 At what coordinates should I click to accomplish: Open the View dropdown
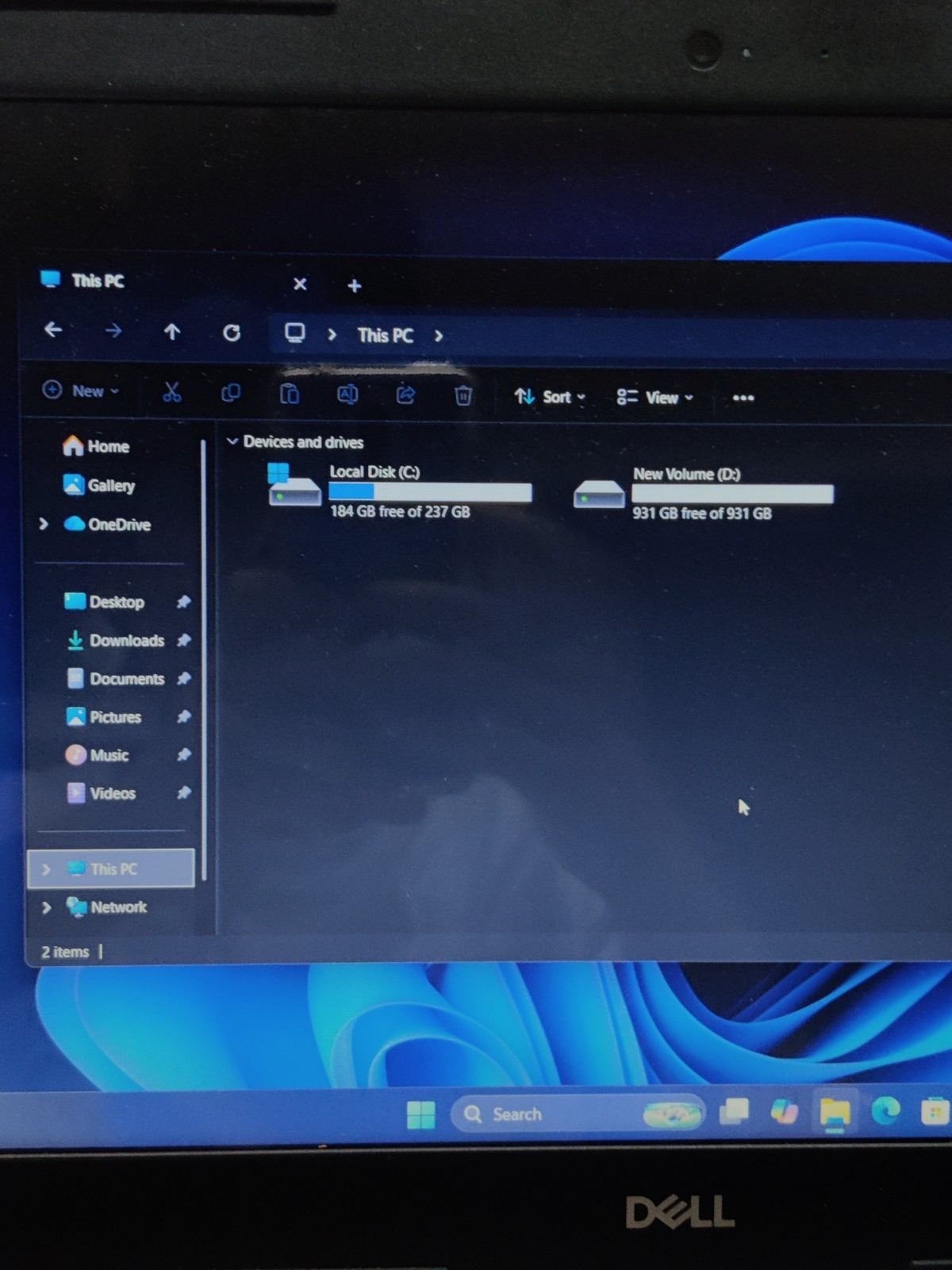click(x=655, y=398)
